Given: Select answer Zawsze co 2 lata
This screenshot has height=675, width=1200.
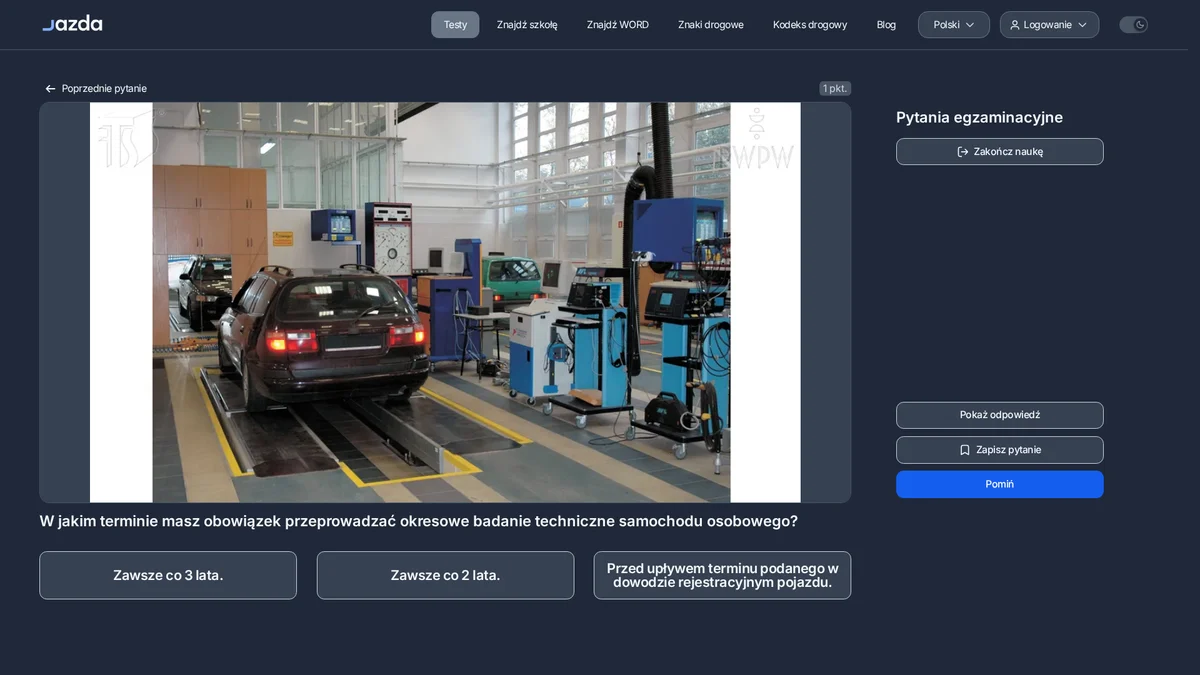Looking at the screenshot, I should click(445, 575).
